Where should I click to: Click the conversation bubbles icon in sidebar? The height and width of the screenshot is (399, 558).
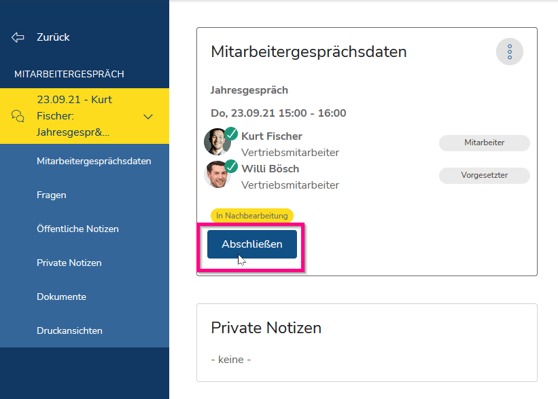coord(18,116)
